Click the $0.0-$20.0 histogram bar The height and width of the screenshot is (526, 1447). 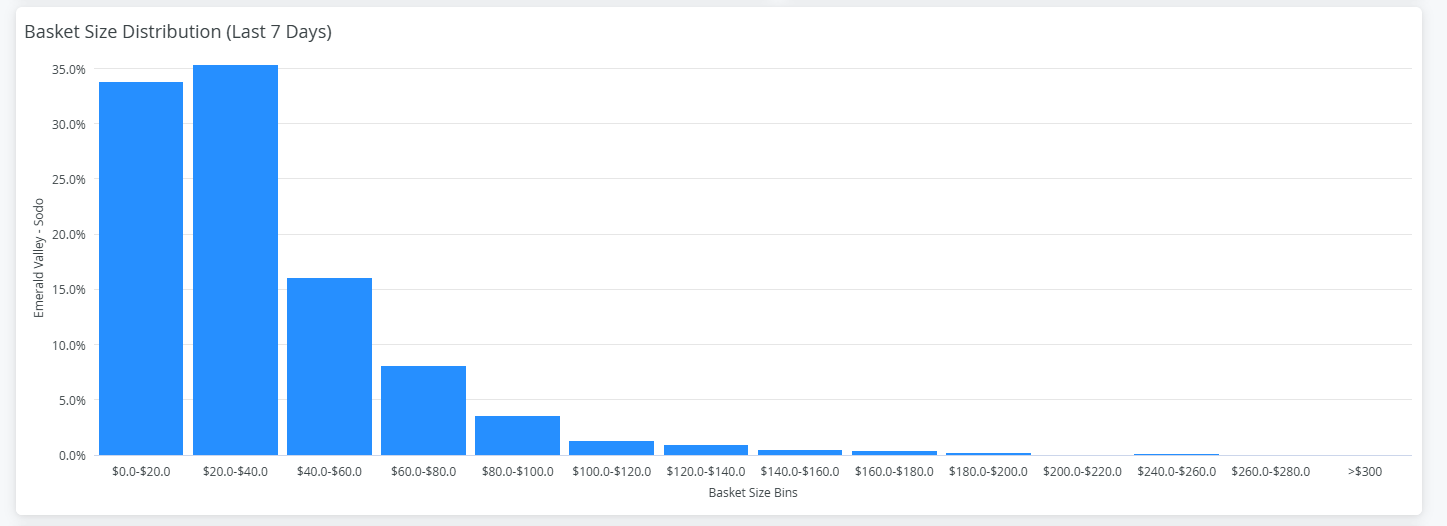141,268
